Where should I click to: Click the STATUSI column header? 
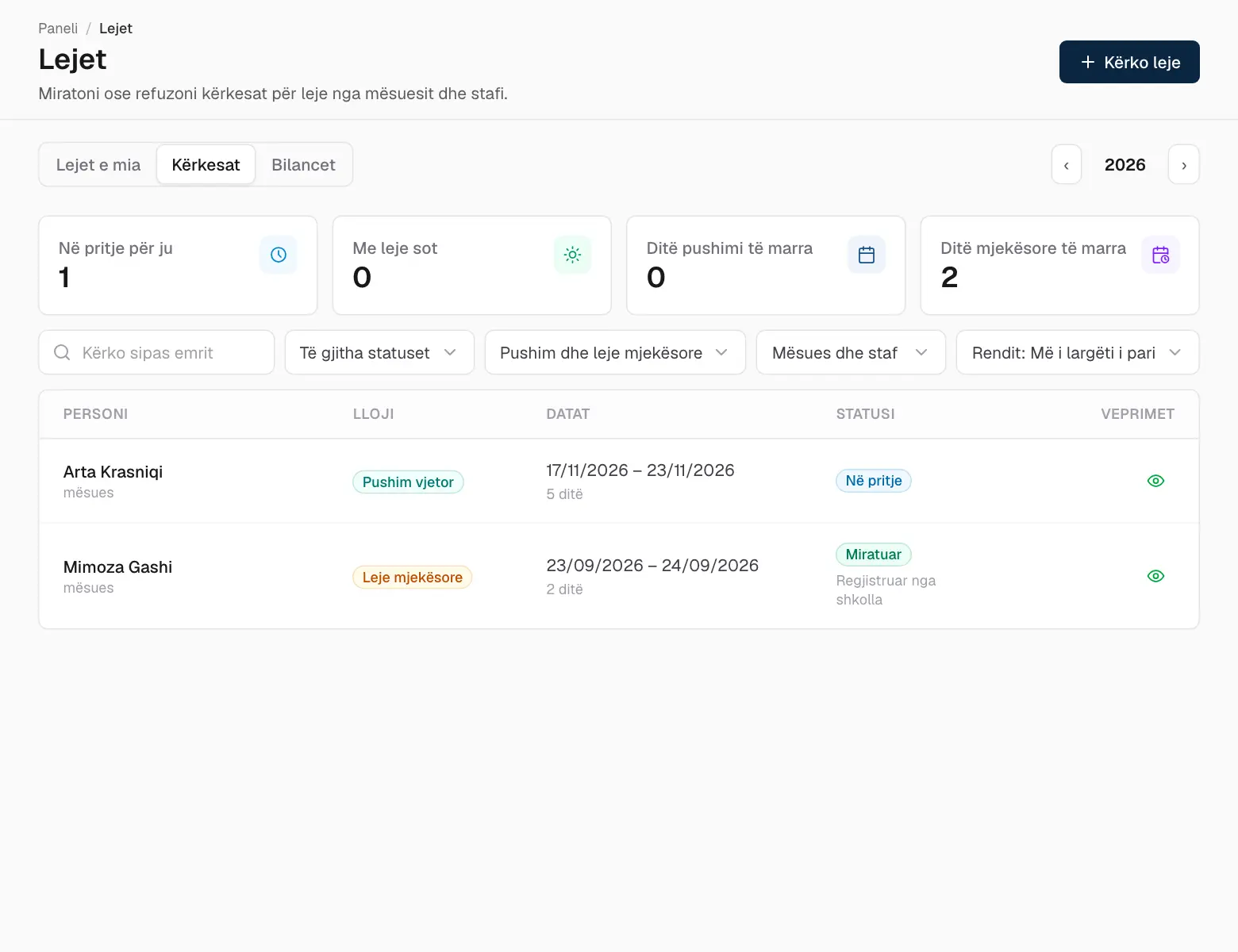(x=865, y=414)
